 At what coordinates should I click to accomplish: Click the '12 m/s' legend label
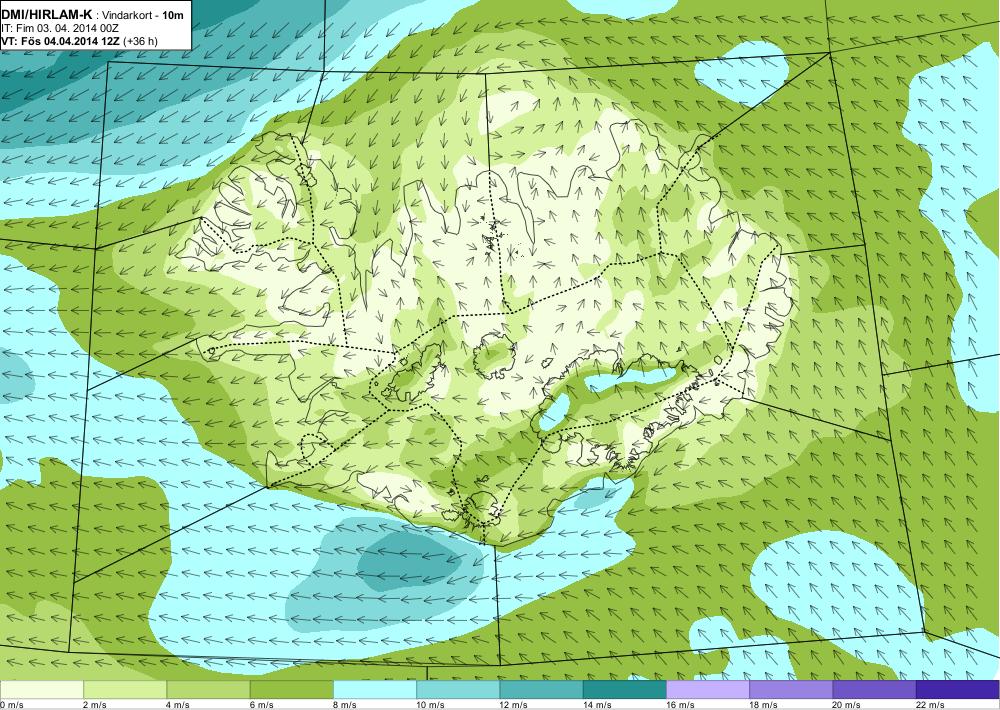513,705
